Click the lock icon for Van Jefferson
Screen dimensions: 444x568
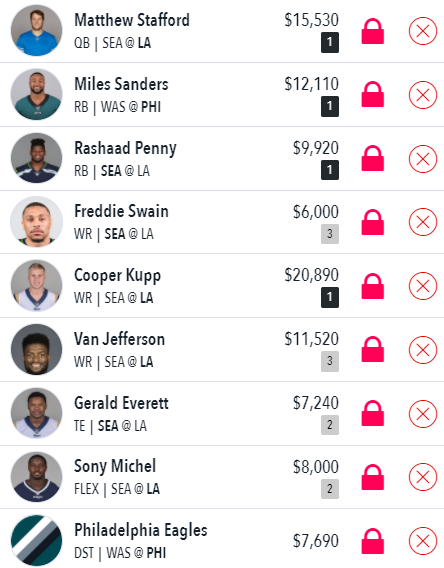[373, 350]
